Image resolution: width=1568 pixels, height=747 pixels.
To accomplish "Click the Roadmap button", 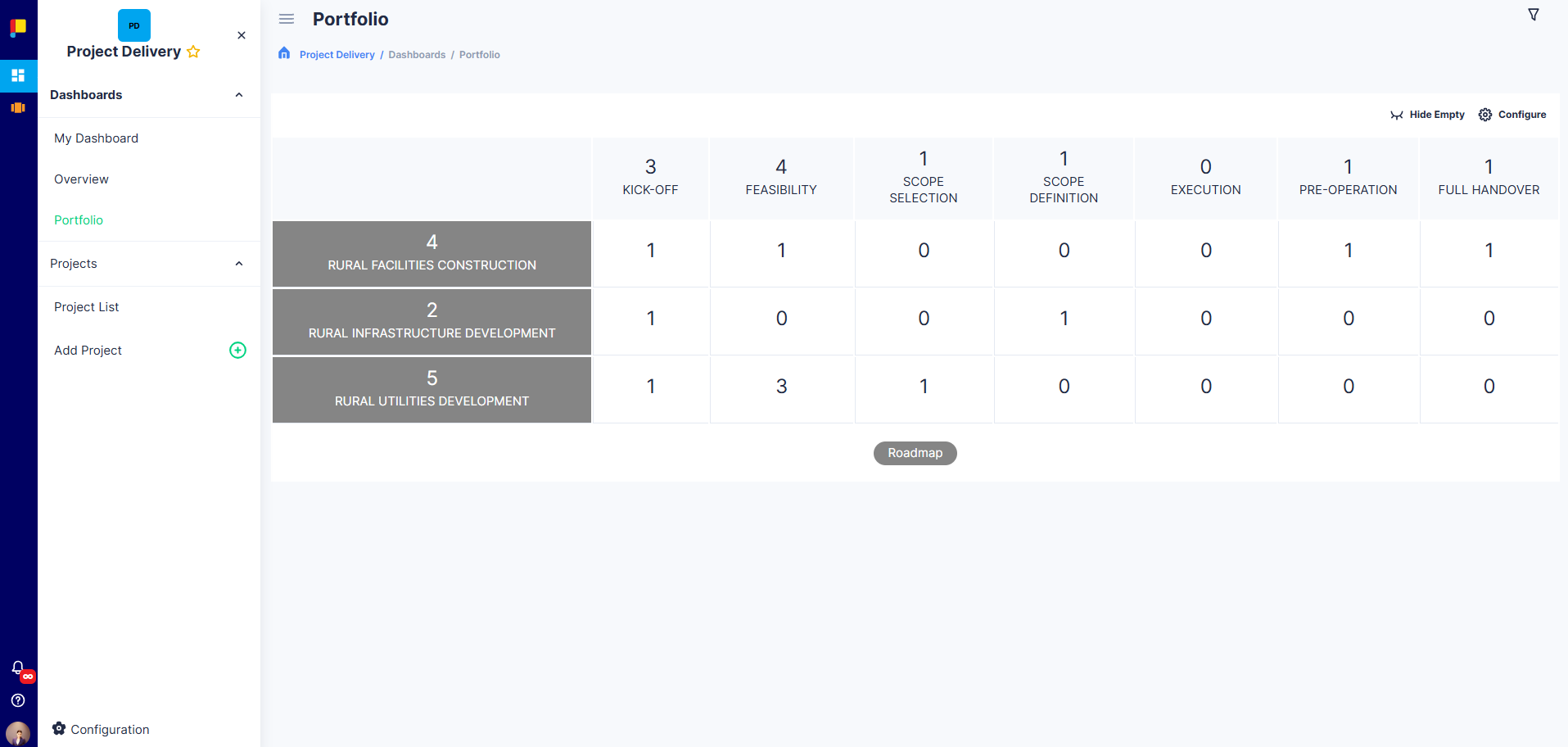I will pyautogui.click(x=915, y=453).
